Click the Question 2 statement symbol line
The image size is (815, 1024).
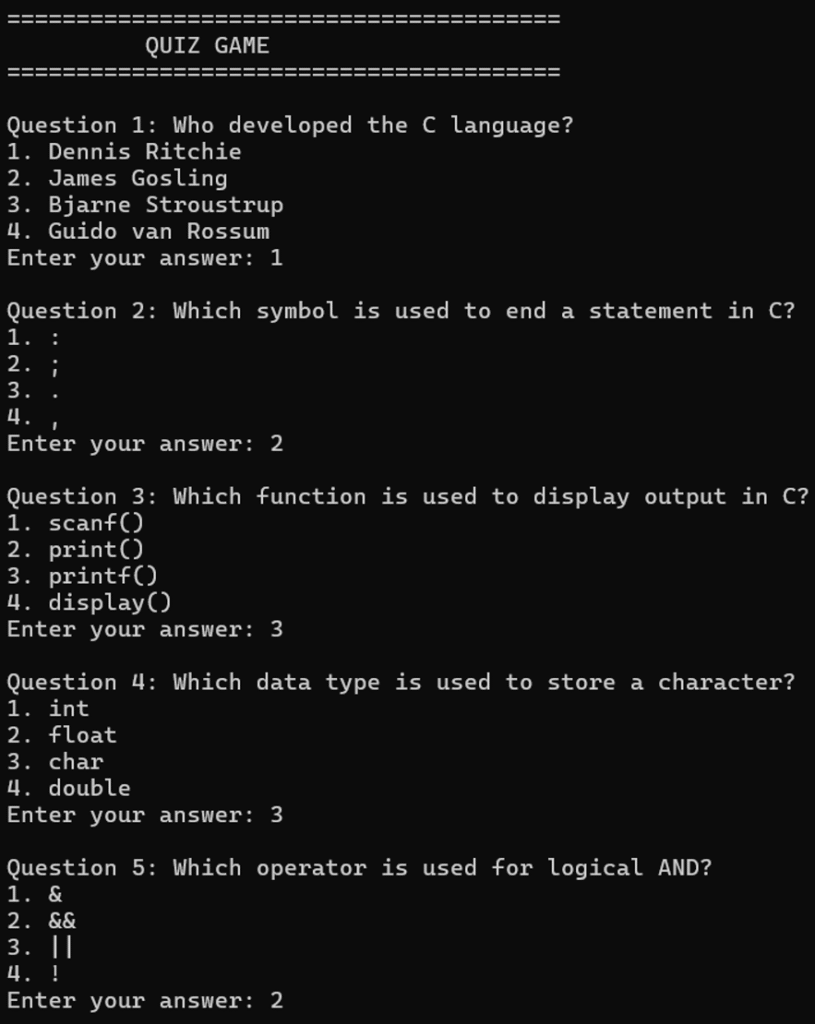pos(401,312)
